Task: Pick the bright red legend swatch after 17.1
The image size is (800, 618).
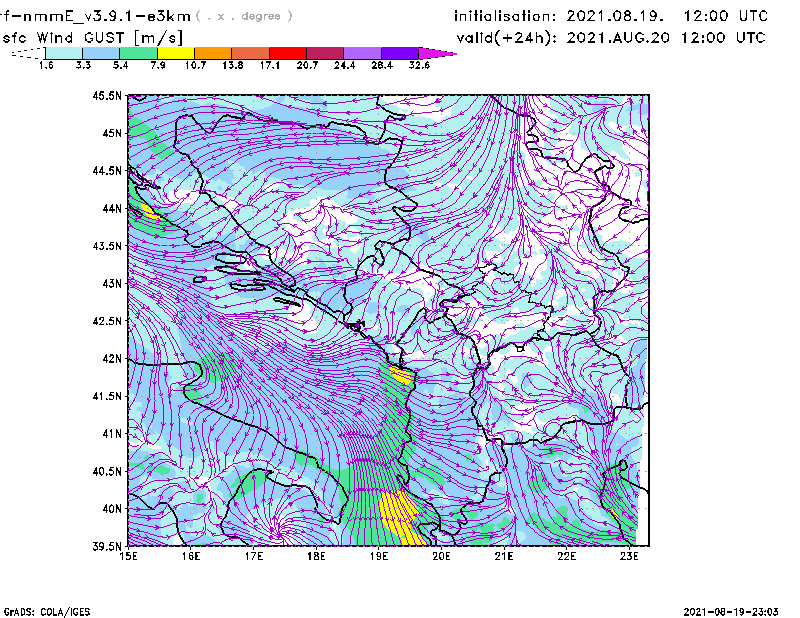Action: coord(288,53)
